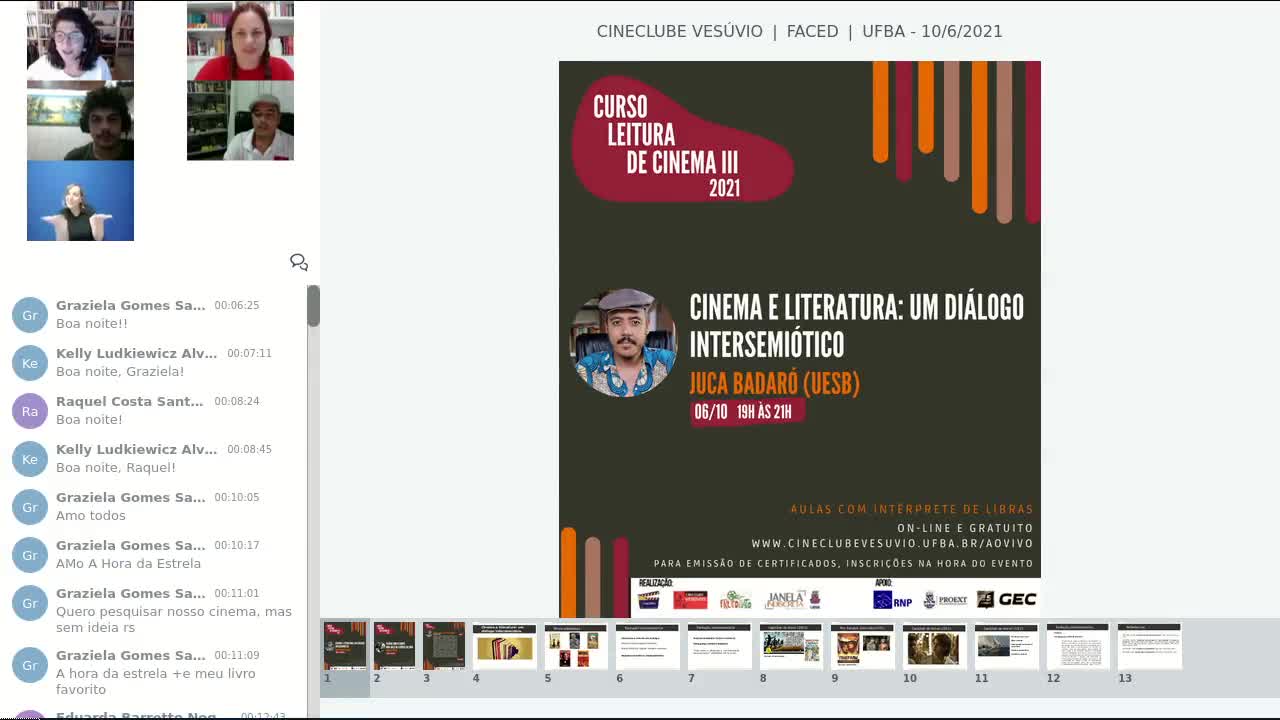This screenshot has height=720, width=1280.
Task: Click the woman in red webcam video
Action: coord(240,41)
